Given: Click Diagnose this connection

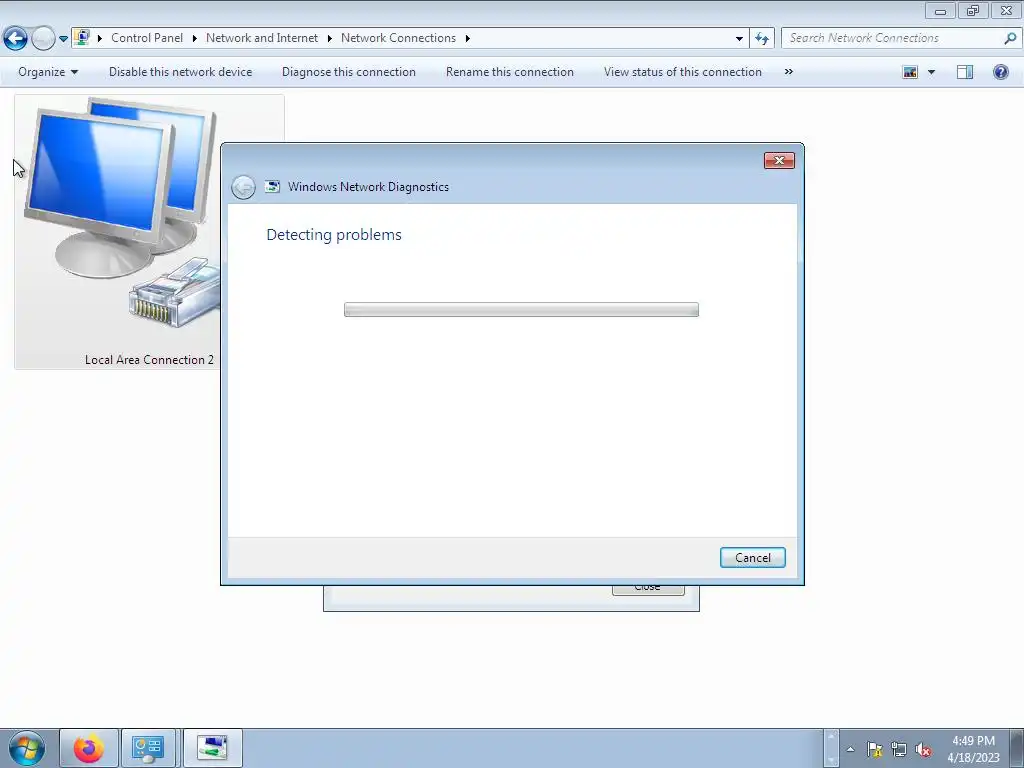Looking at the screenshot, I should pos(349,72).
